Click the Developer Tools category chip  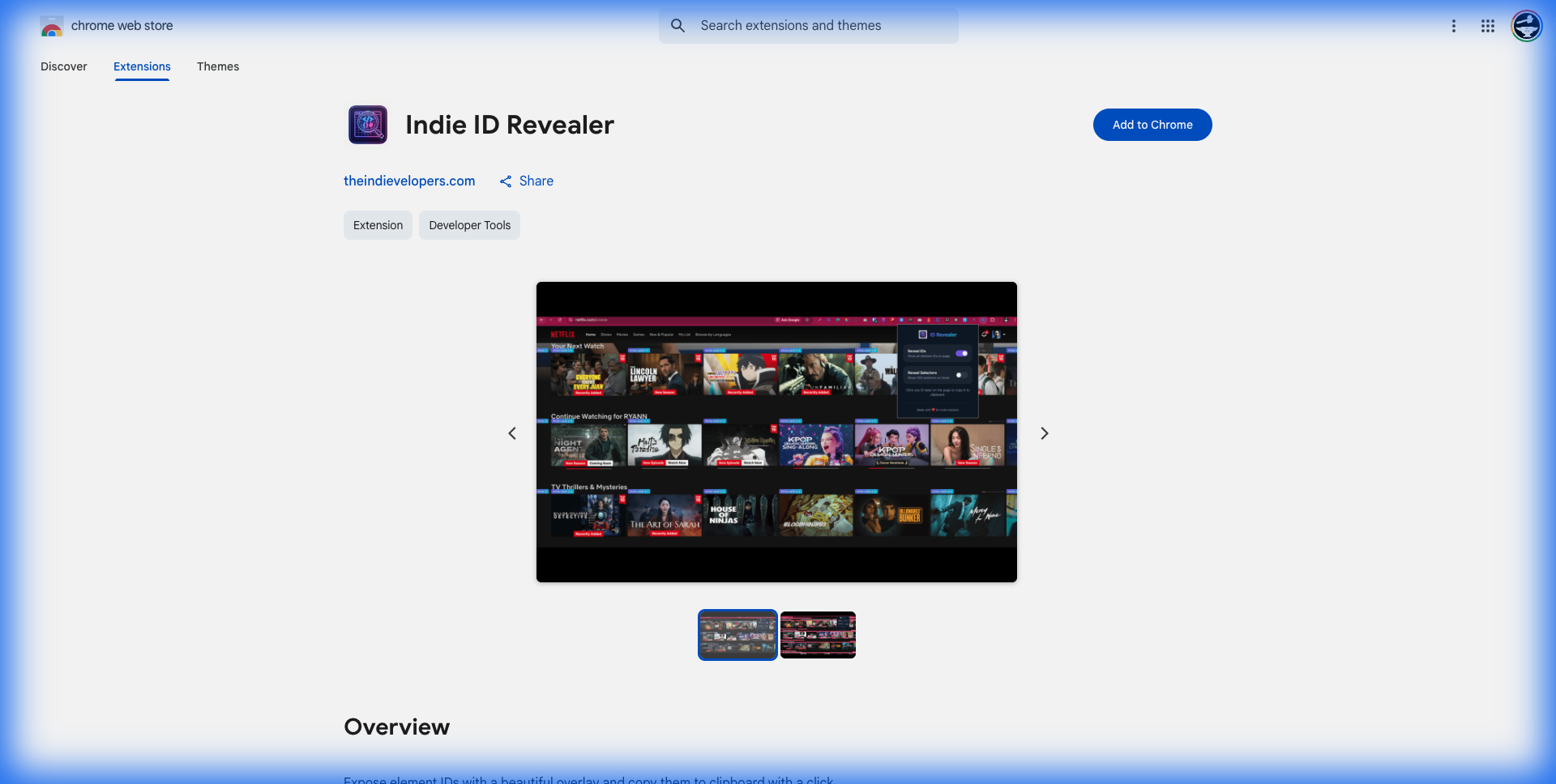pos(469,225)
